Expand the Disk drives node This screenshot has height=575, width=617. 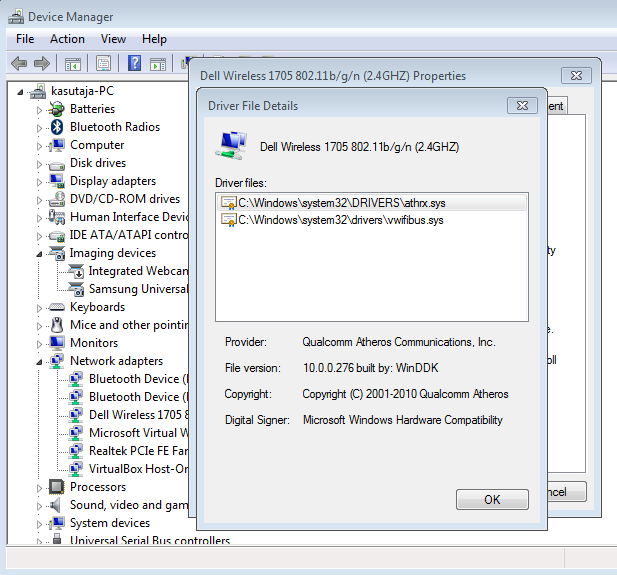click(x=39, y=164)
